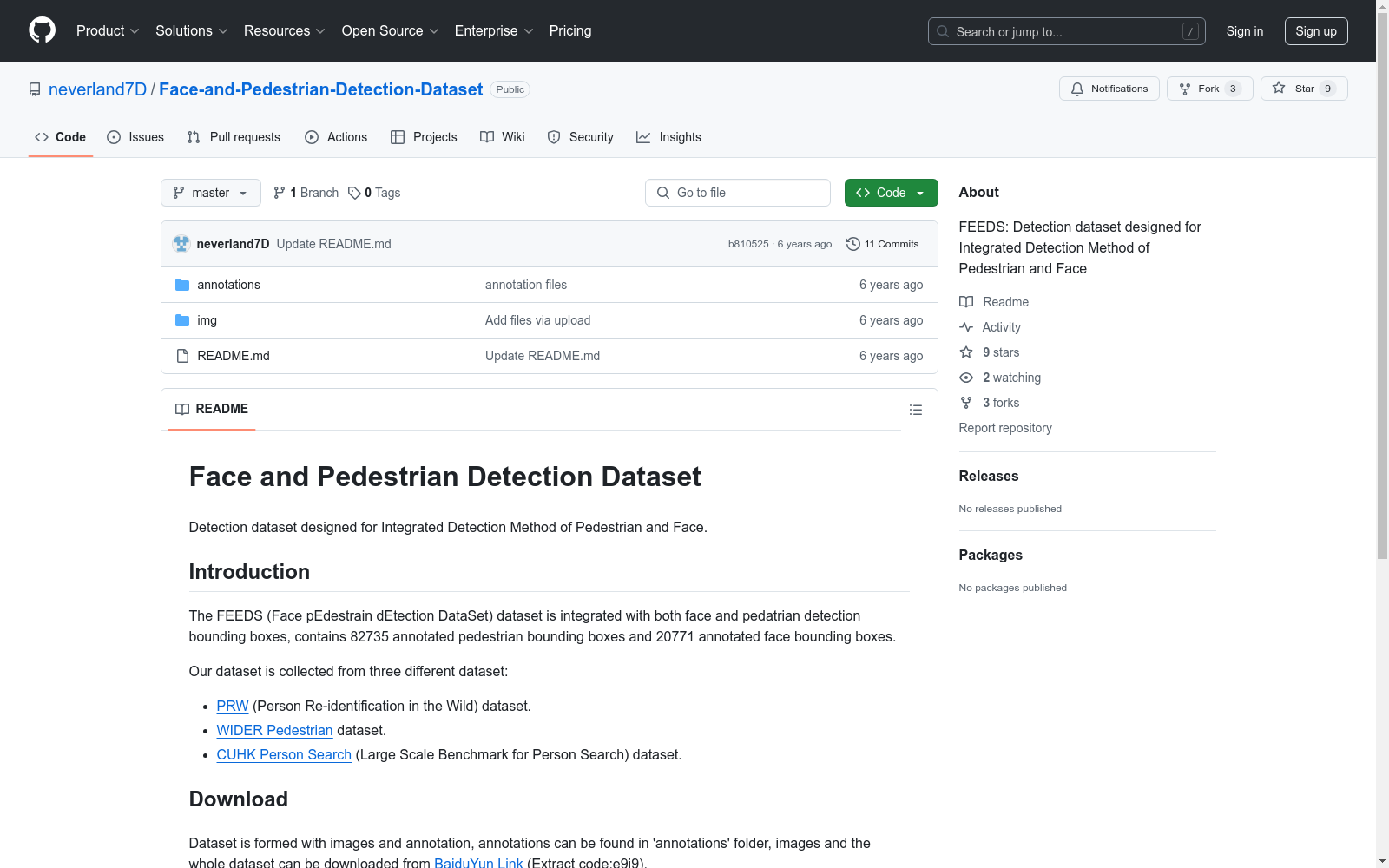The image size is (1389, 868).
Task: Open the README.md file
Action: point(234,356)
